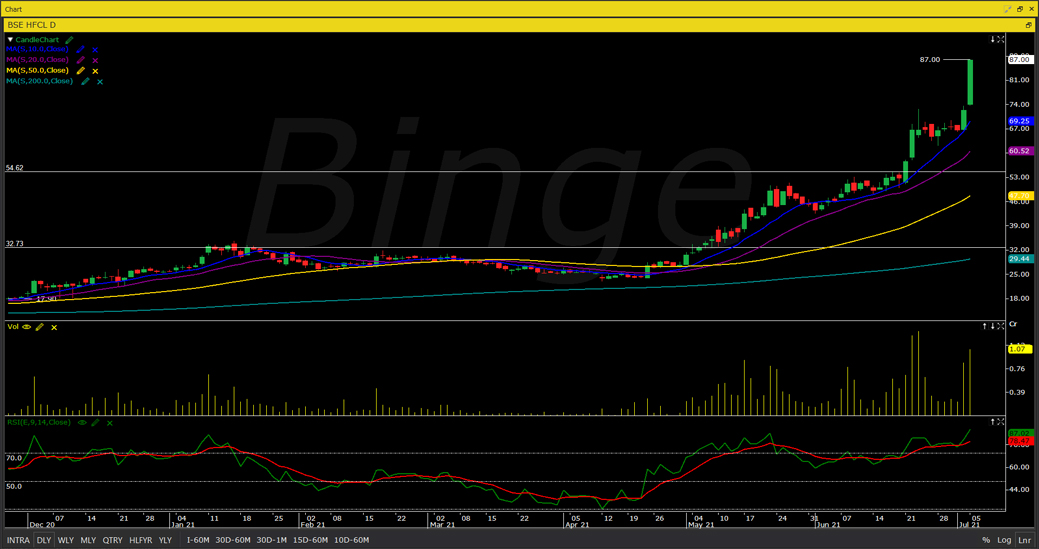Restore the Chart window
Image resolution: width=1039 pixels, height=549 pixels.
coord(1020,9)
